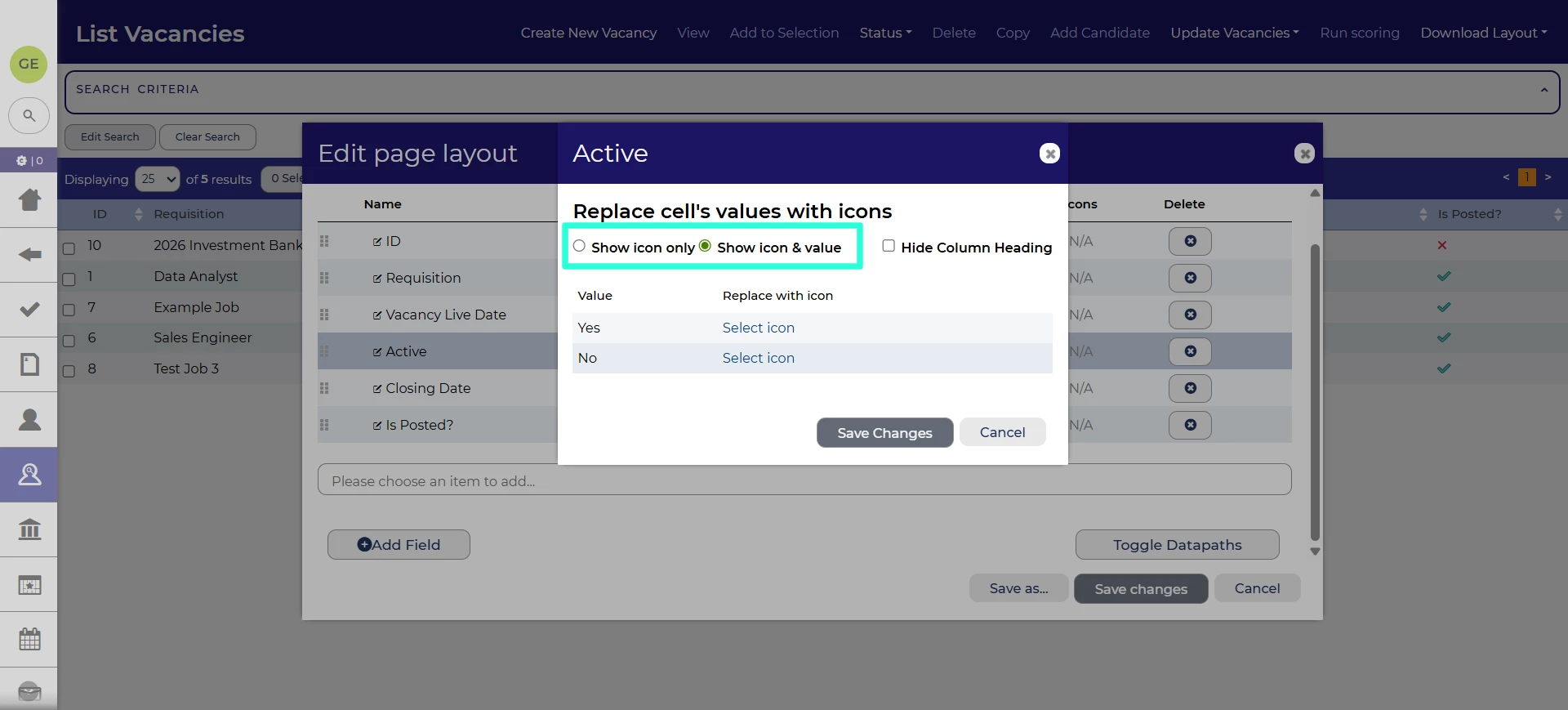Screen dimensions: 1568x710
Task: Check the row for 2026 Investment Bank vacancy
Action: tap(69, 248)
